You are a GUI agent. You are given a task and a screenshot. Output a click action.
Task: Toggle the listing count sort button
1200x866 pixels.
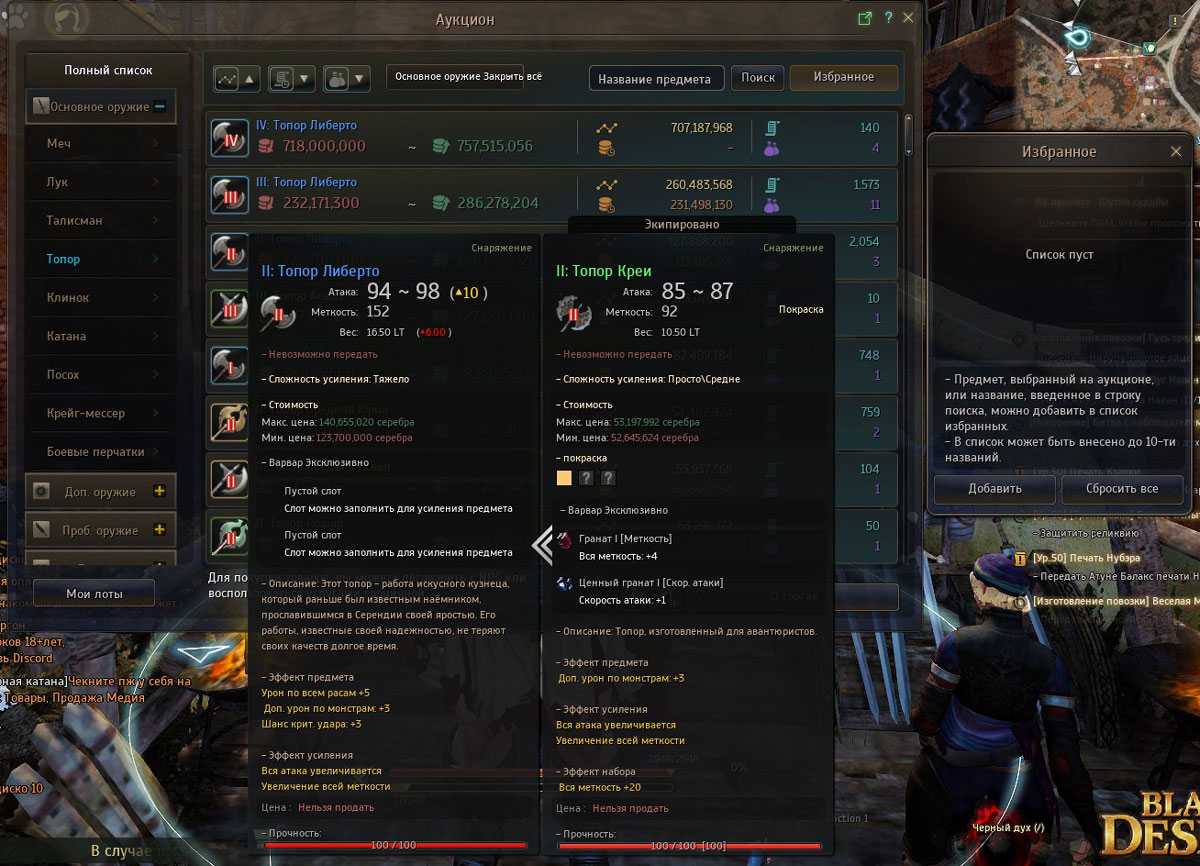point(292,78)
